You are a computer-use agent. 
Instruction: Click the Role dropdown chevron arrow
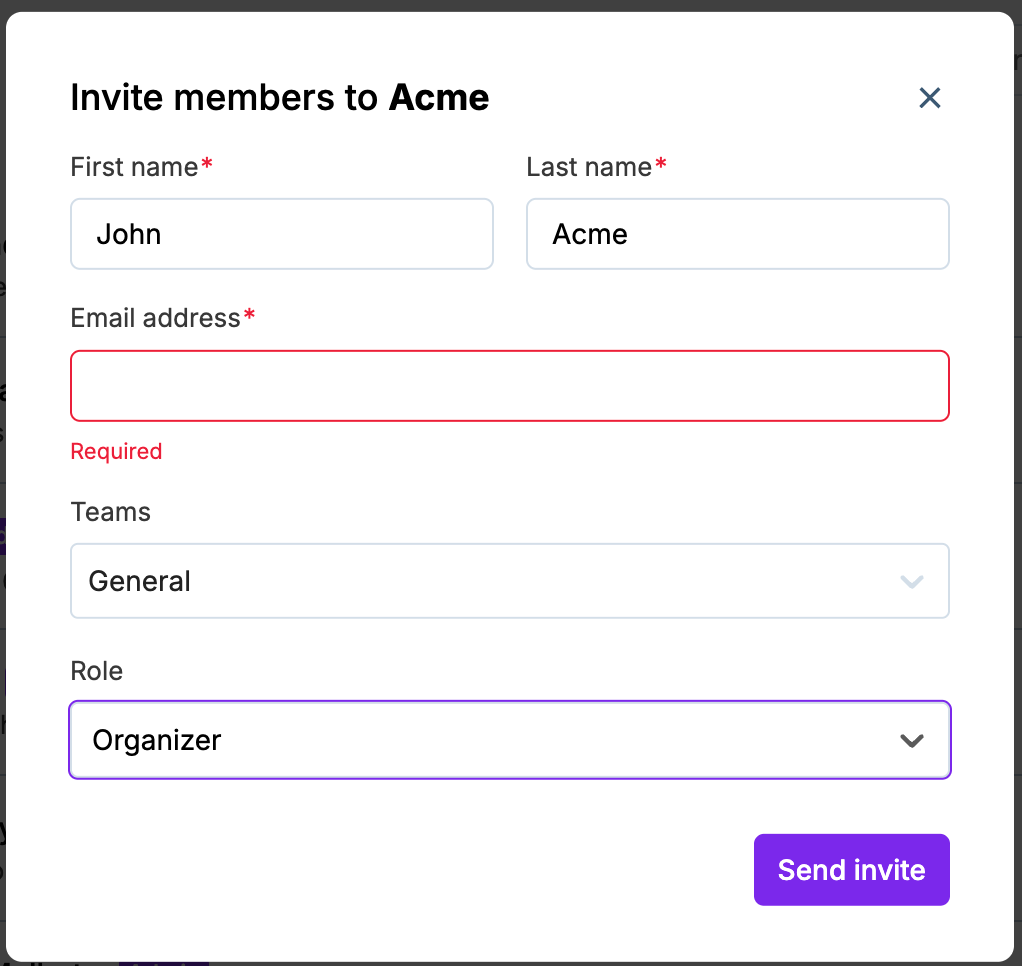(x=911, y=741)
